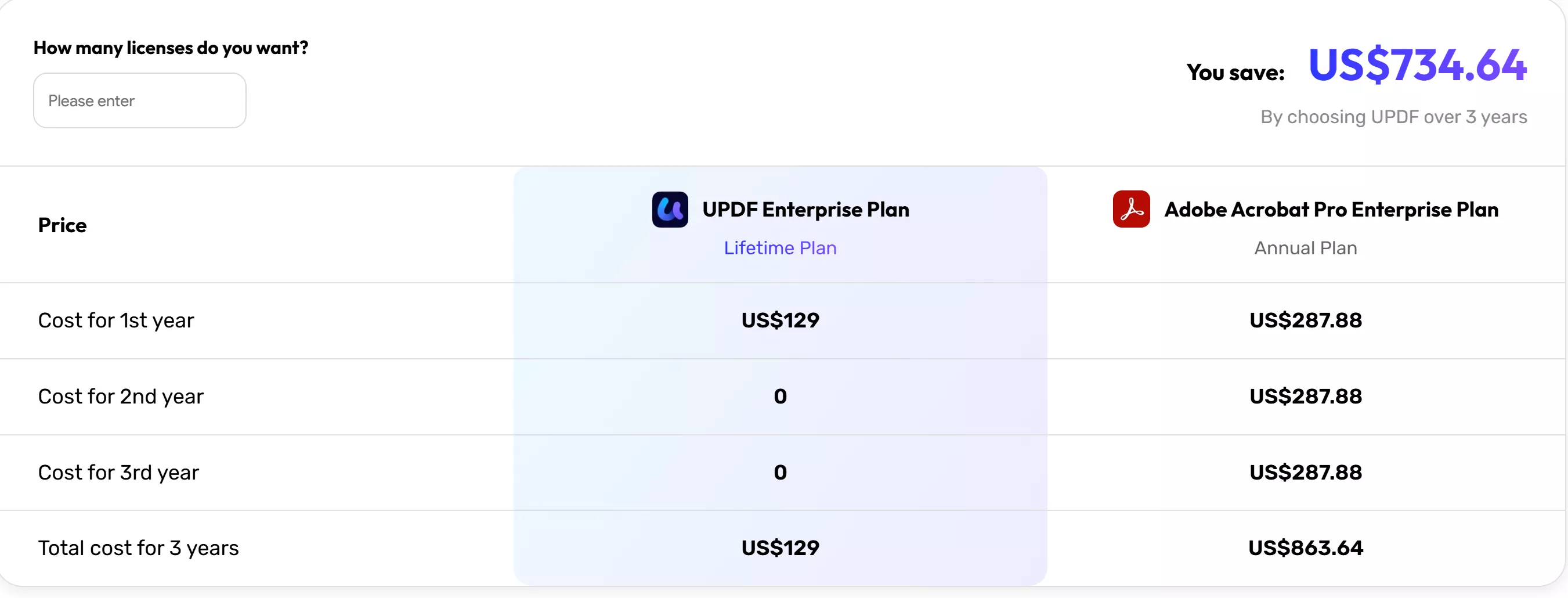
Task: Click the US$287.88 first year Adobe price
Action: [1305, 320]
